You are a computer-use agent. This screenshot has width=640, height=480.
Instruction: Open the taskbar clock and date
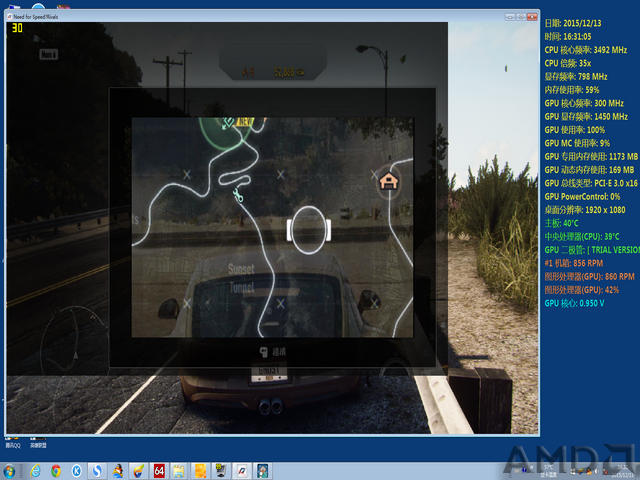point(623,471)
